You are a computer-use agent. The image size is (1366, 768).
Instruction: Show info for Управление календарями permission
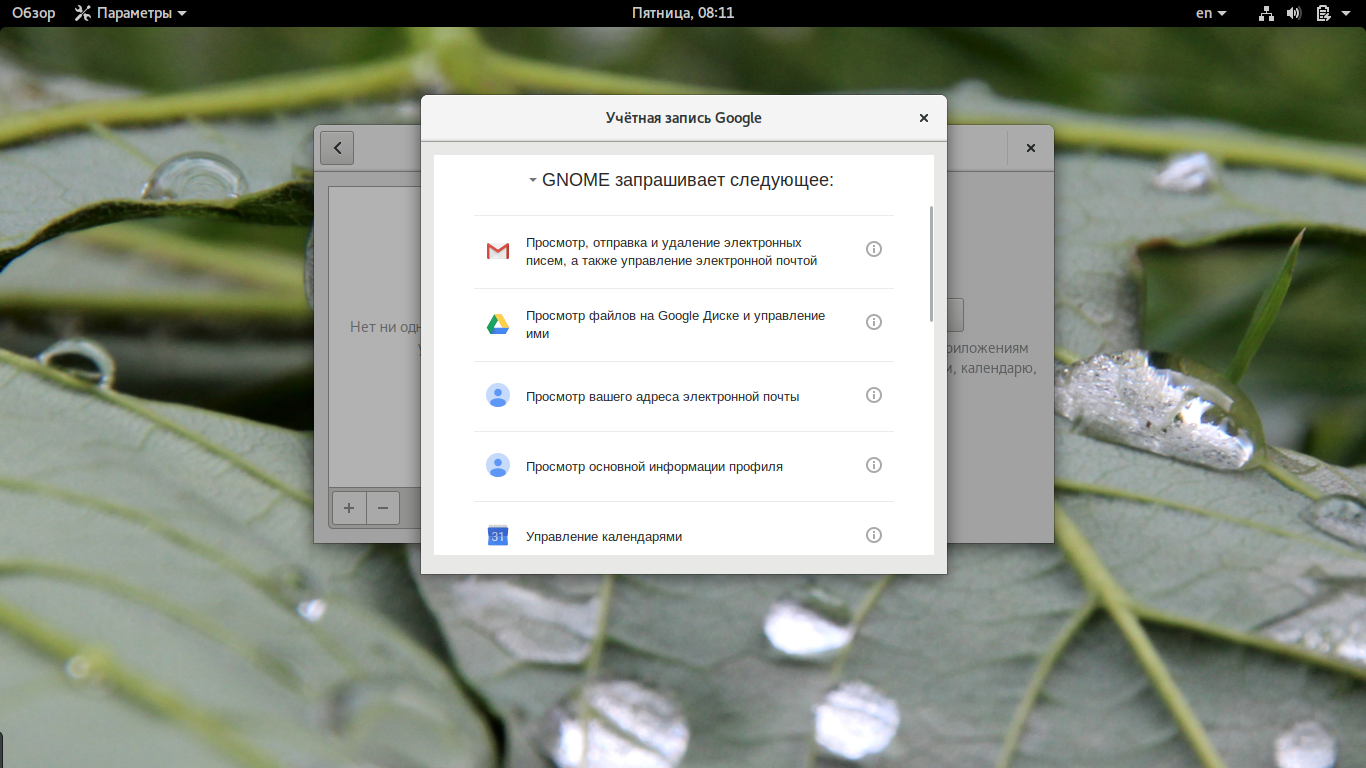click(874, 535)
